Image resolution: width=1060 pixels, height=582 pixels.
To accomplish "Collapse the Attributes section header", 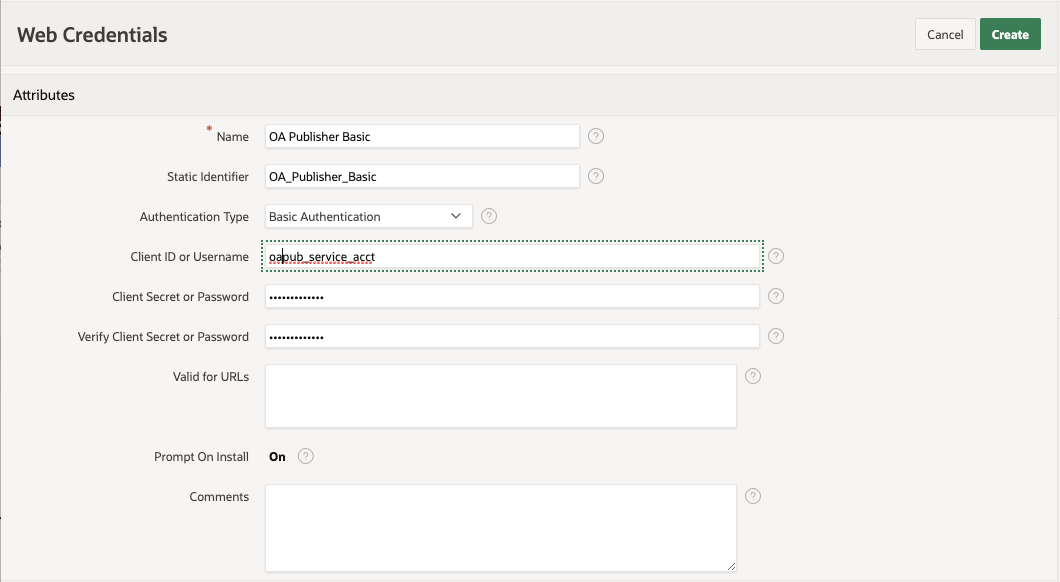I will point(44,95).
